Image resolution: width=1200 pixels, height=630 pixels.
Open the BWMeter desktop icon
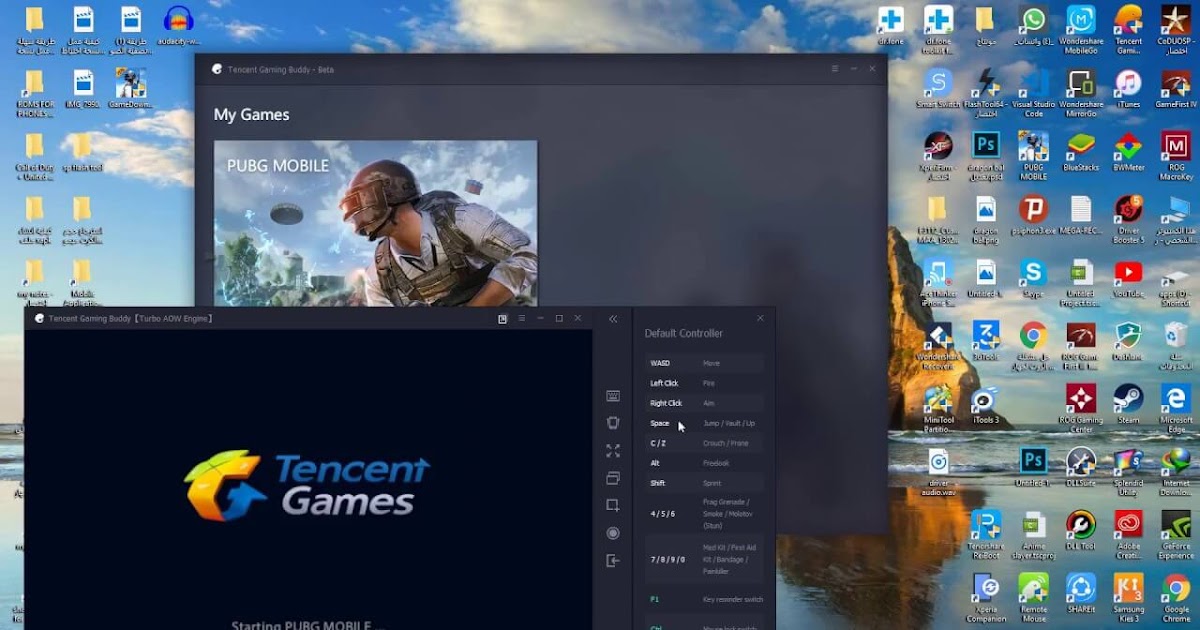[1128, 152]
